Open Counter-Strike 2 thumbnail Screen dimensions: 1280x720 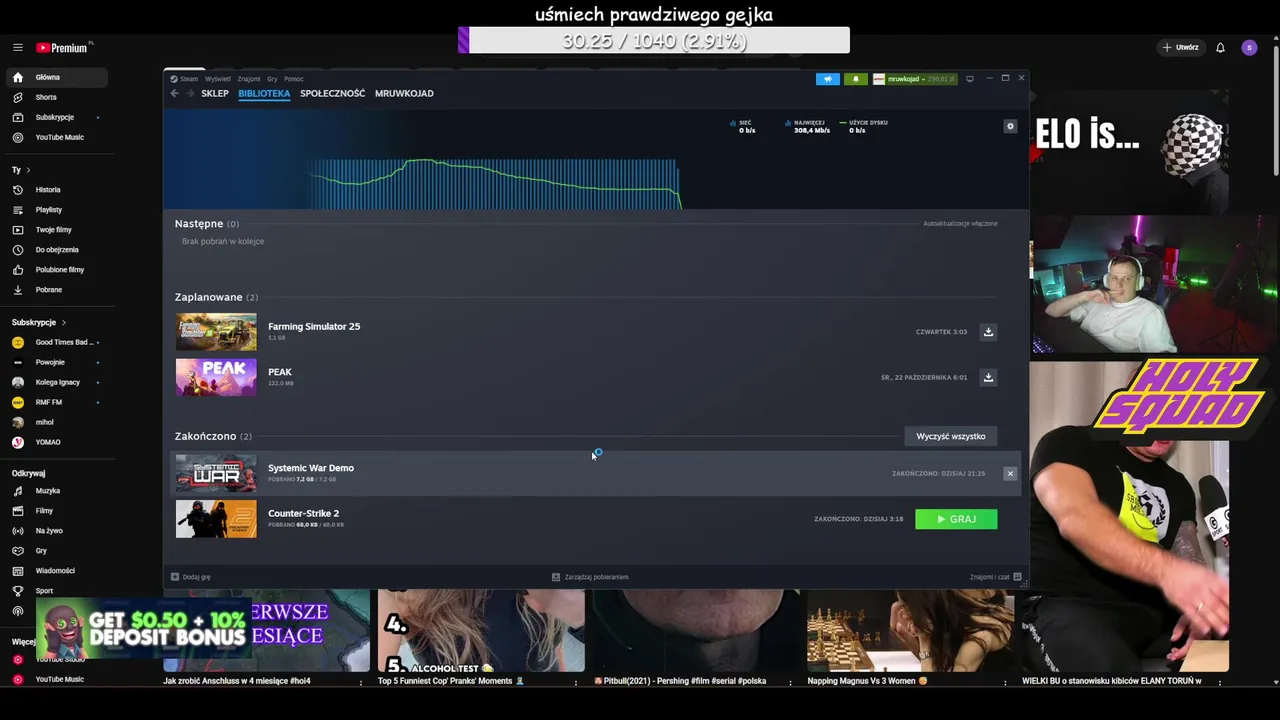[216, 519]
